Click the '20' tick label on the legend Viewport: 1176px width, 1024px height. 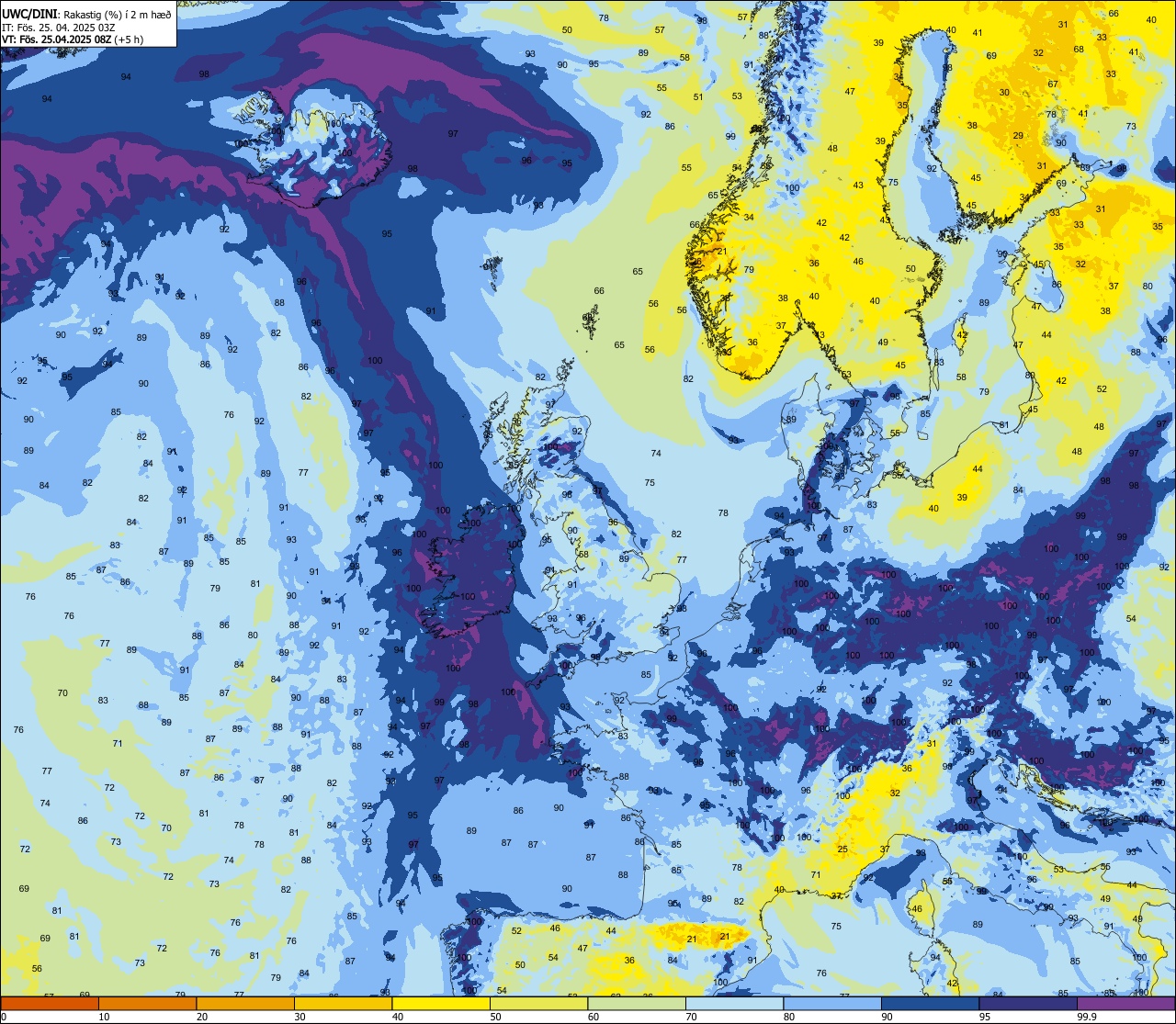point(201,1017)
